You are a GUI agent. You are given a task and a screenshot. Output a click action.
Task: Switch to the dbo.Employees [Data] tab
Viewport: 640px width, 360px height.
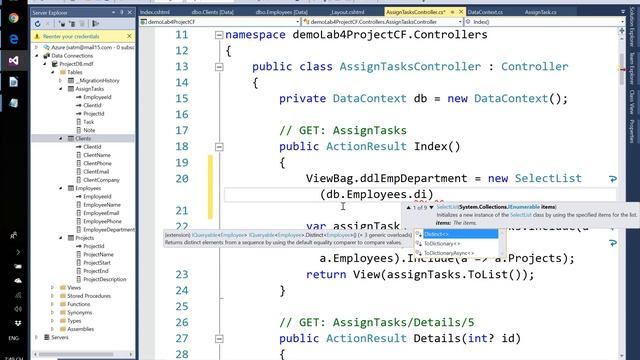click(x=282, y=12)
